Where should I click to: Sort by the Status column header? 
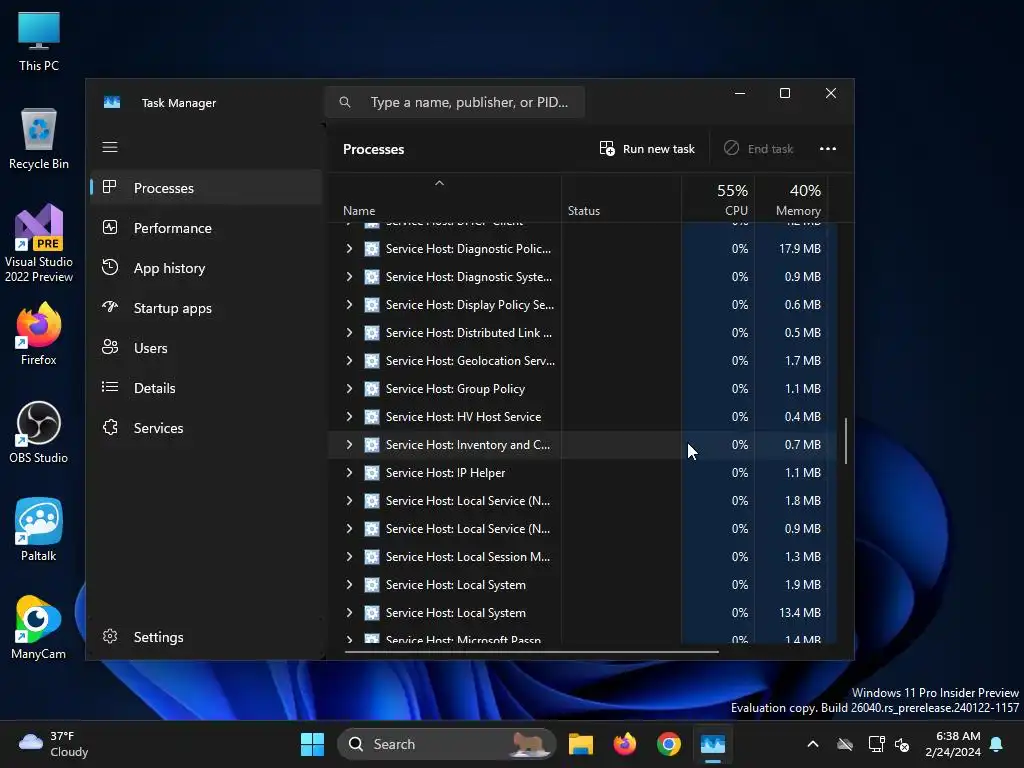click(x=621, y=199)
